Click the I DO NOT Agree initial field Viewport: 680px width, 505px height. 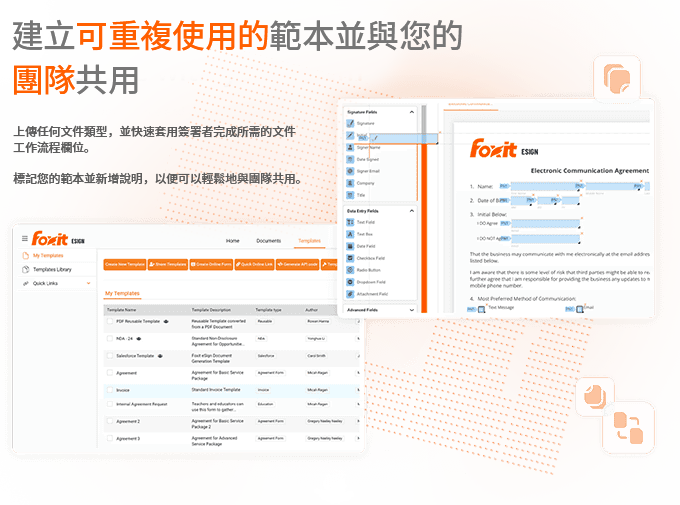click(546, 239)
